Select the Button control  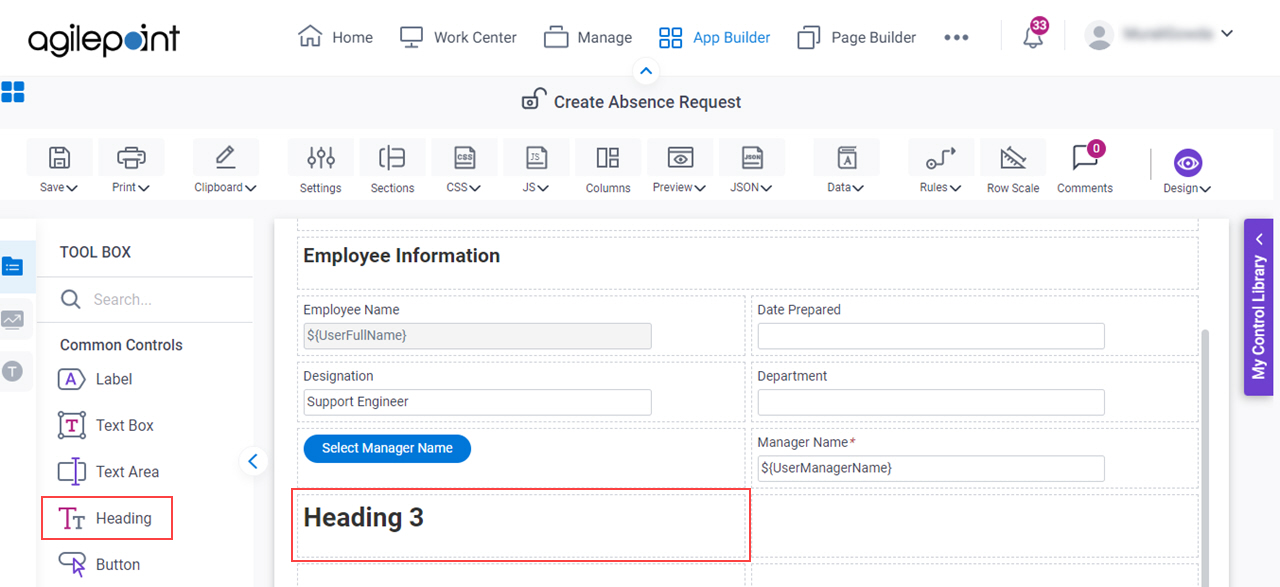pos(98,564)
